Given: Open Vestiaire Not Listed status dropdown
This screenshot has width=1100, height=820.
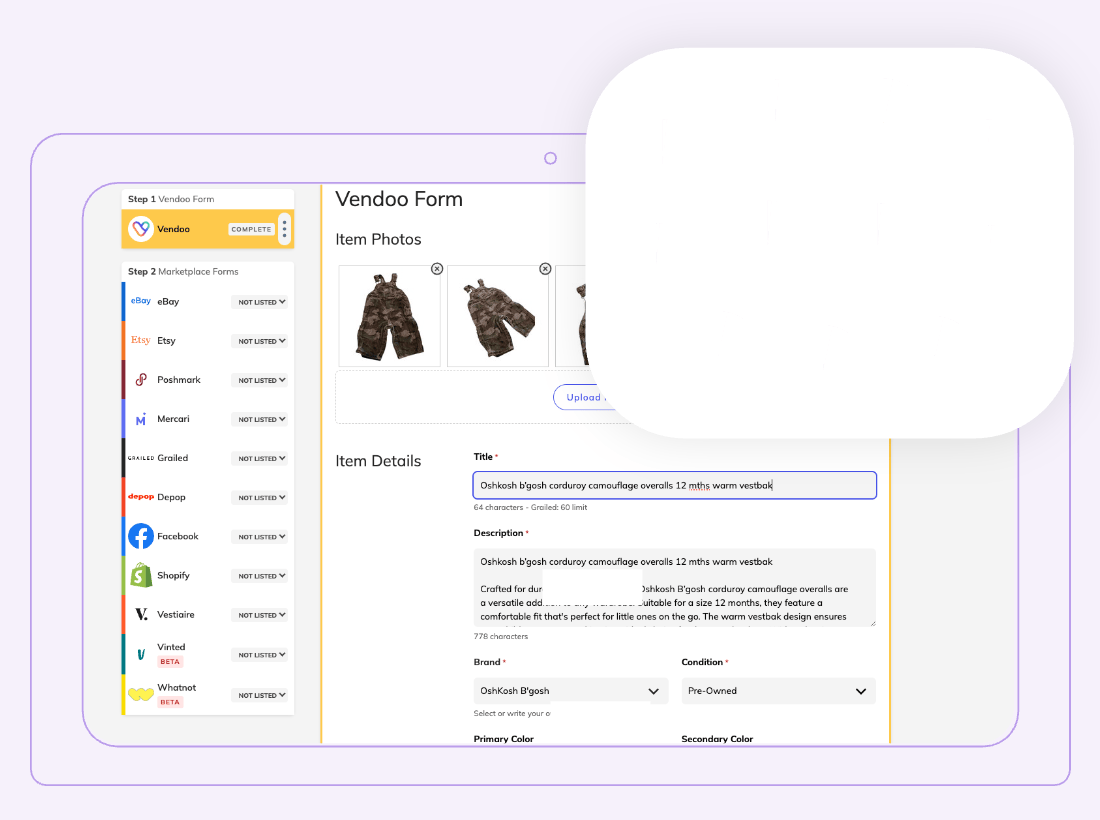Looking at the screenshot, I should pos(260,615).
